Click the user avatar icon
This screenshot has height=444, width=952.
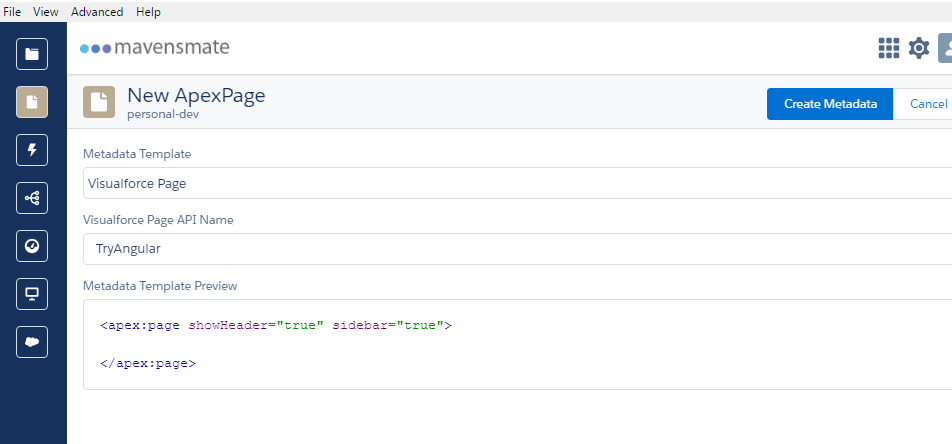(x=945, y=48)
